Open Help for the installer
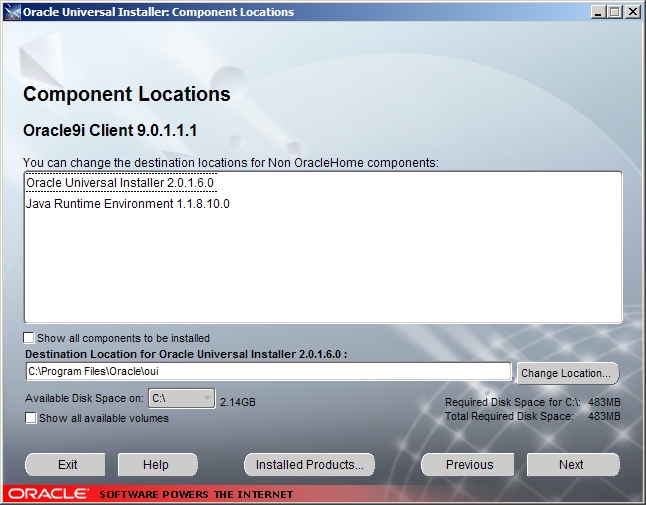This screenshot has width=646, height=505. point(158,465)
